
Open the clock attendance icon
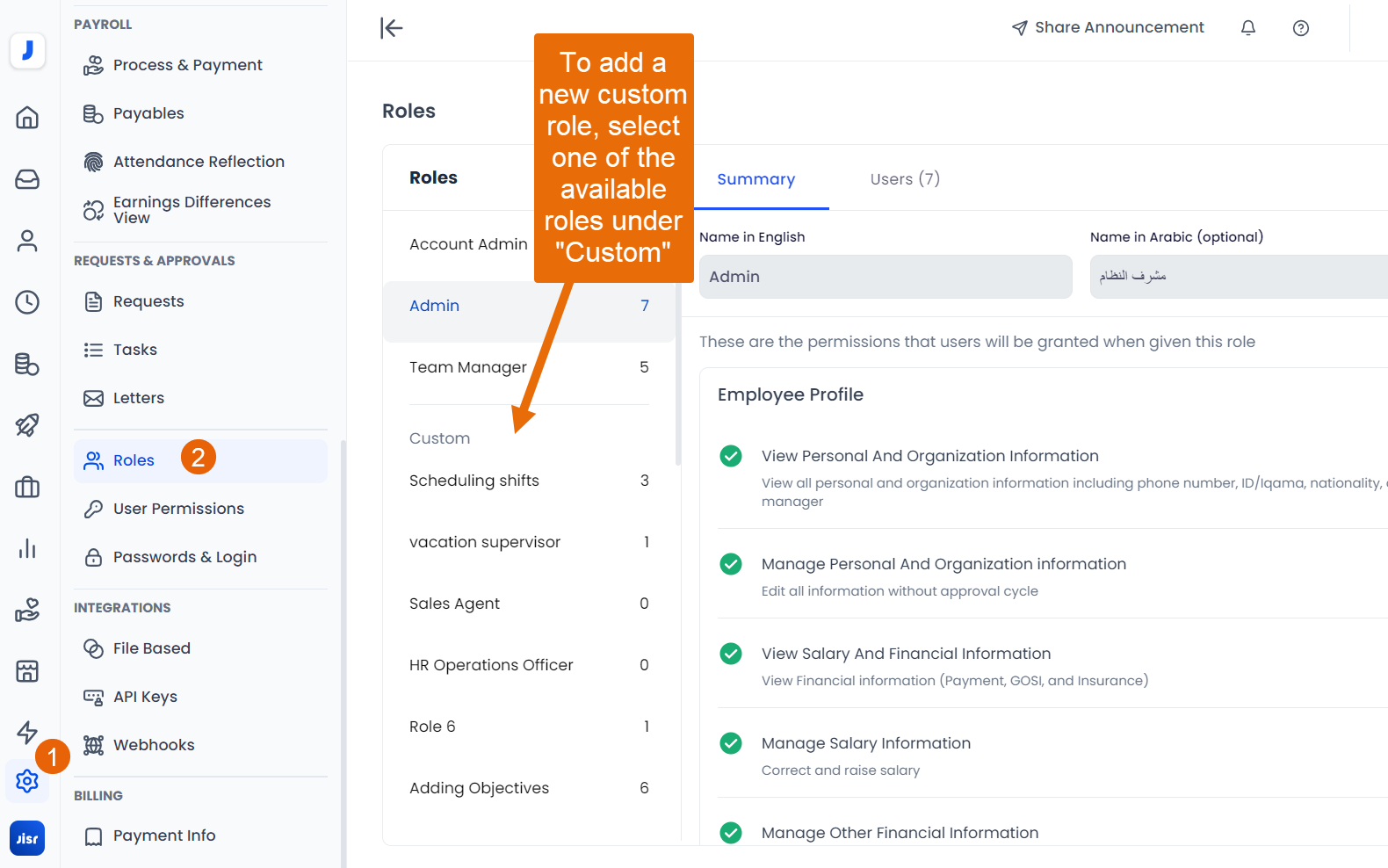(27, 302)
